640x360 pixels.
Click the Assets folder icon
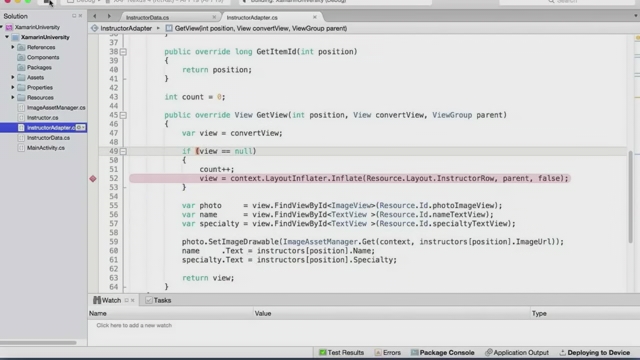tap(21, 77)
